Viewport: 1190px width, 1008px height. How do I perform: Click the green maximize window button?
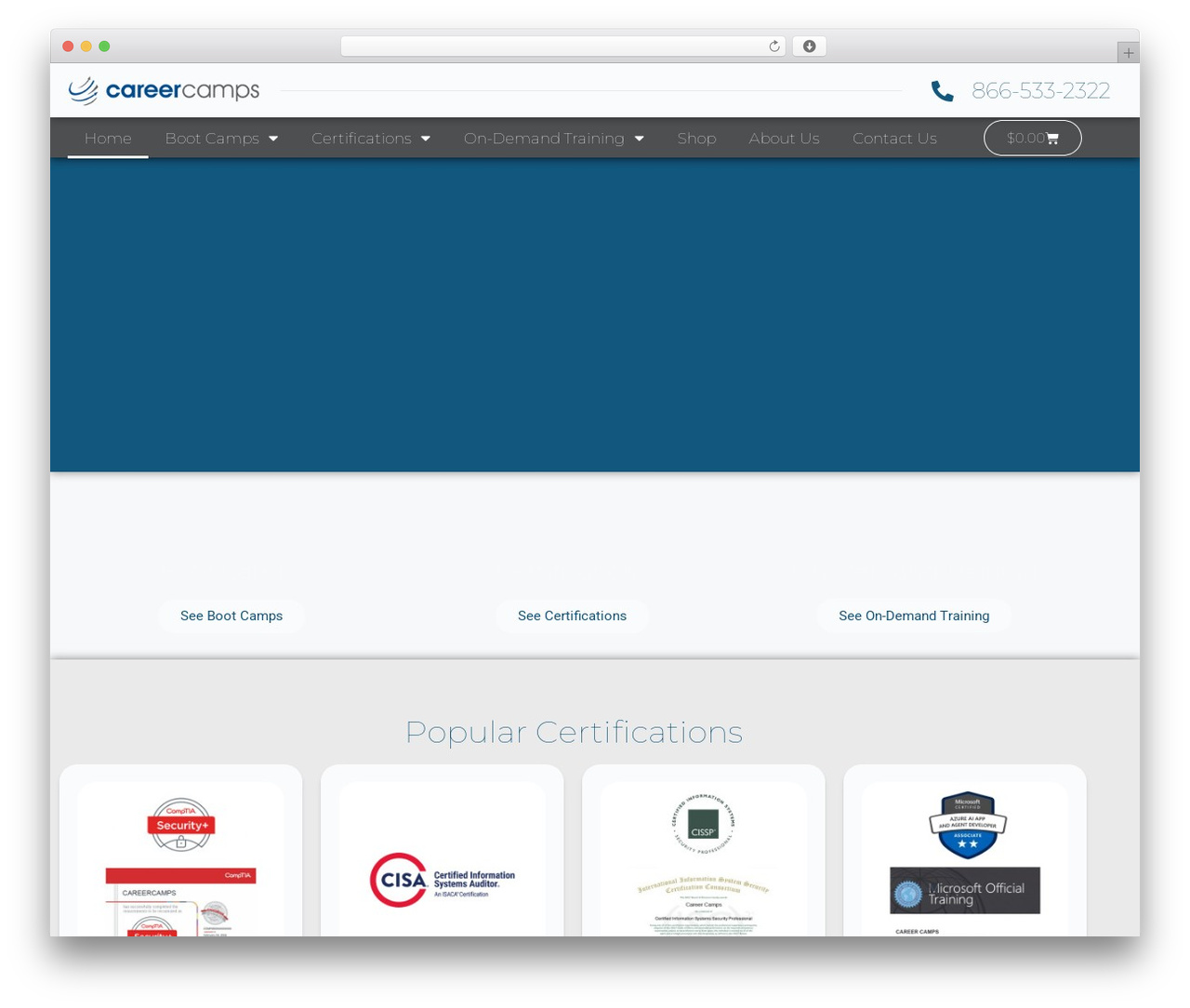pyautogui.click(x=104, y=46)
